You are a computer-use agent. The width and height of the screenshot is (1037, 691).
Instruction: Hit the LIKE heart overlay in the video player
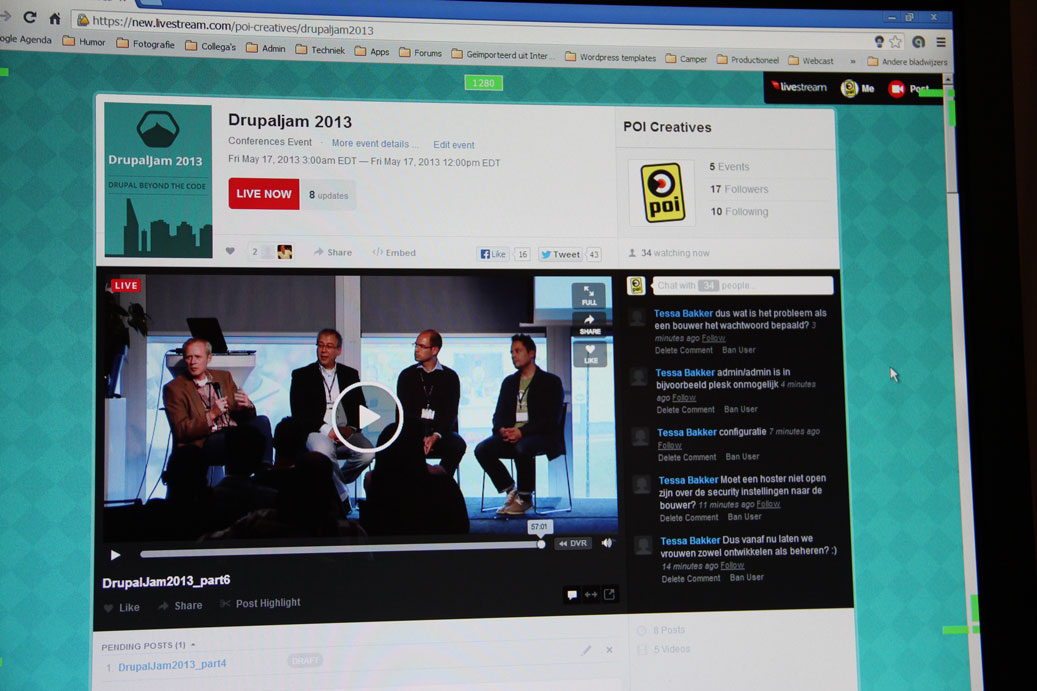pyautogui.click(x=591, y=354)
